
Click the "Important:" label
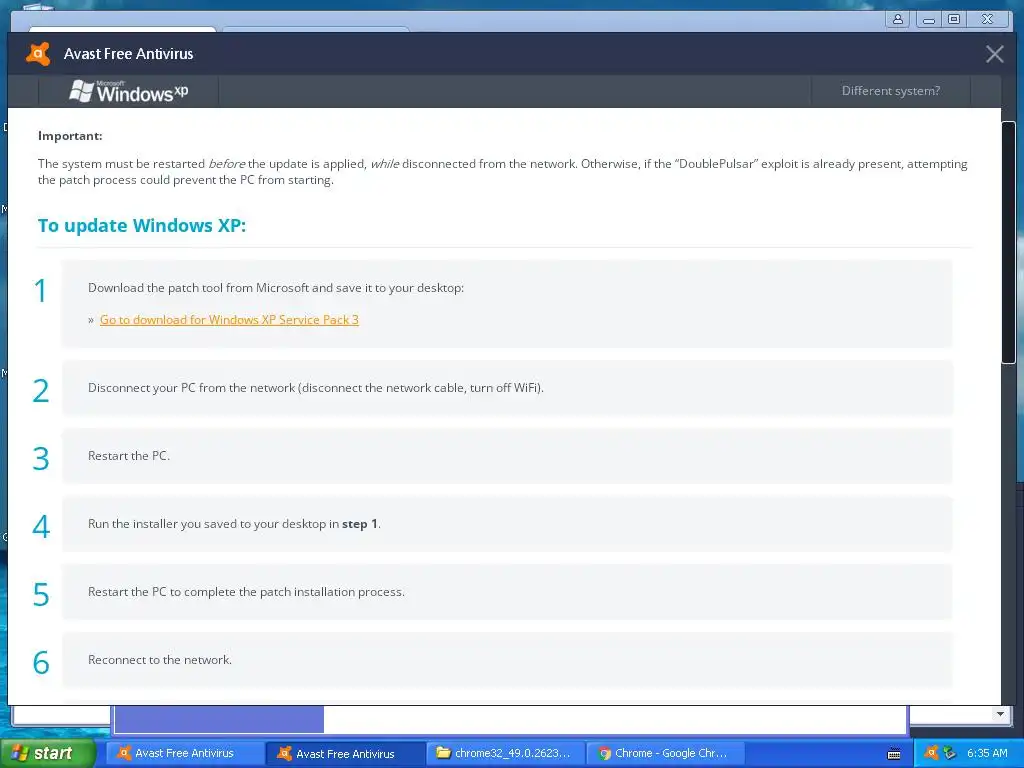click(x=70, y=136)
